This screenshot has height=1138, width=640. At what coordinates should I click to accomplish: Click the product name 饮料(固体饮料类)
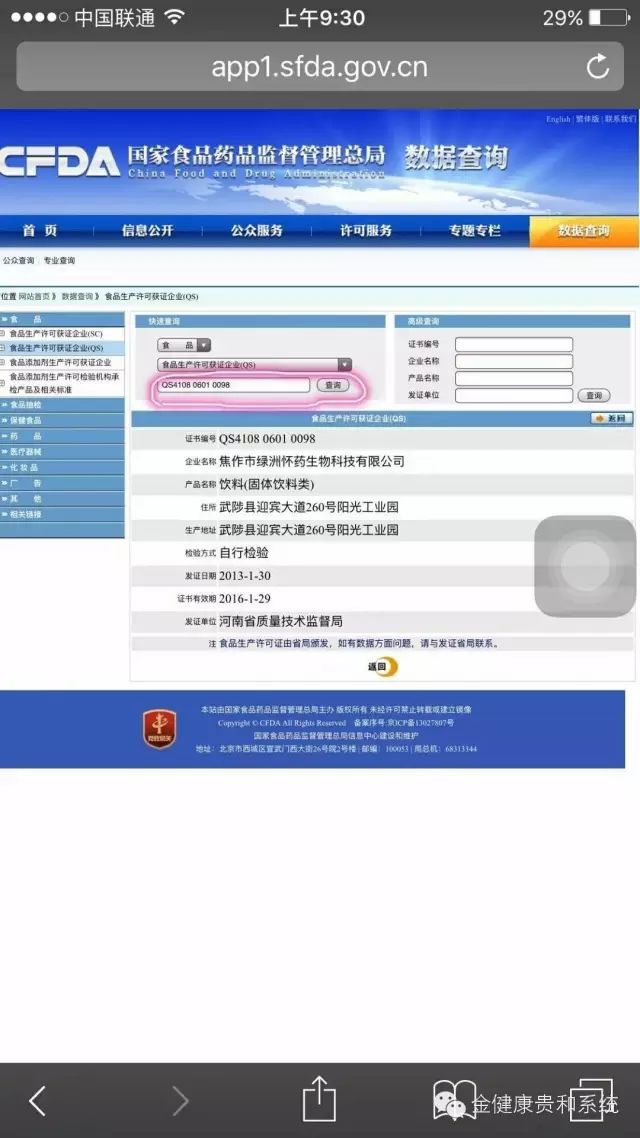click(x=267, y=484)
